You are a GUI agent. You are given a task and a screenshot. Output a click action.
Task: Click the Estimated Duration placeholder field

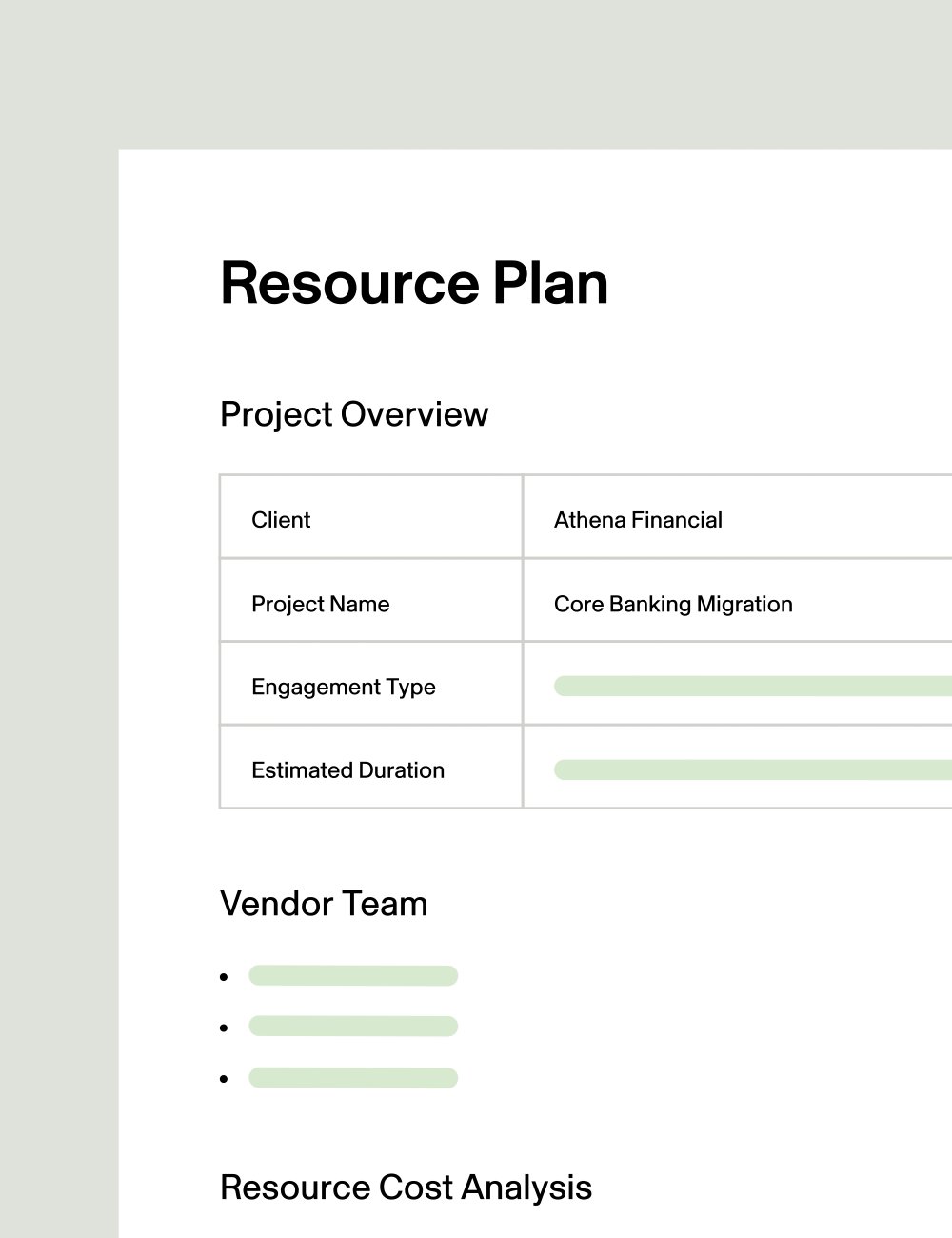tap(752, 770)
